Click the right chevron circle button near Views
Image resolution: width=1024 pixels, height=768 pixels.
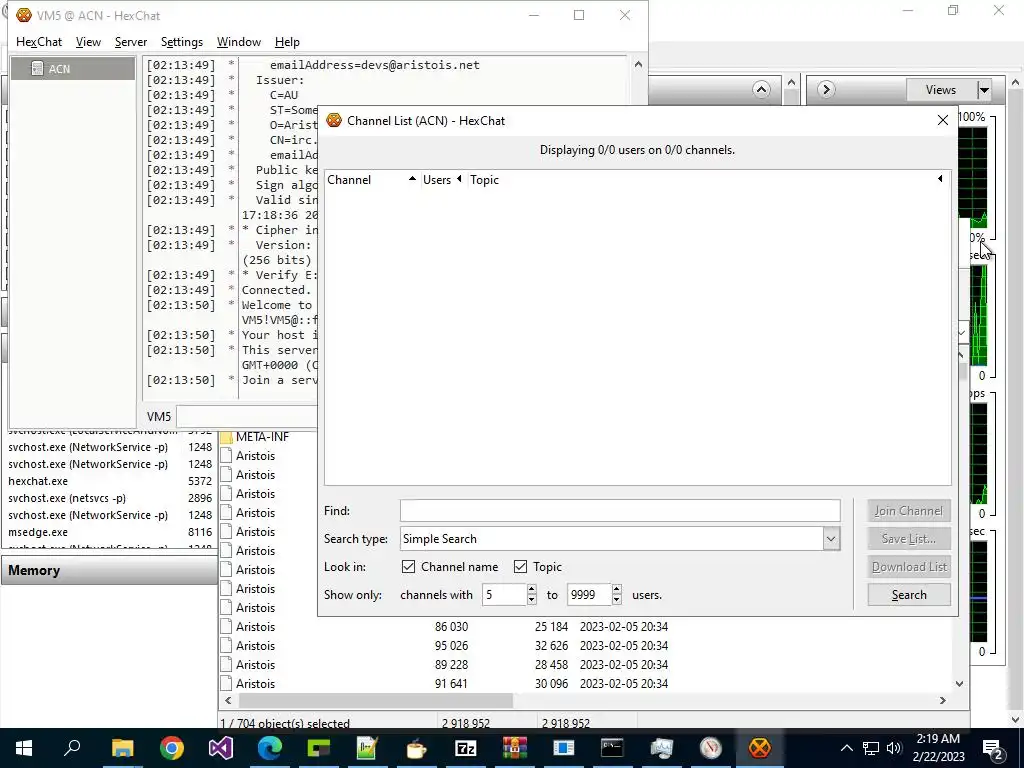click(x=826, y=89)
